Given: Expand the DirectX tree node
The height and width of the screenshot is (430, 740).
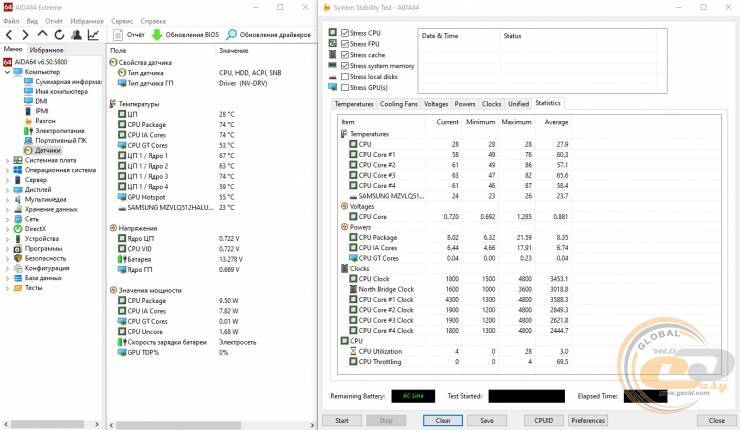Looking at the screenshot, I should pos(7,229).
